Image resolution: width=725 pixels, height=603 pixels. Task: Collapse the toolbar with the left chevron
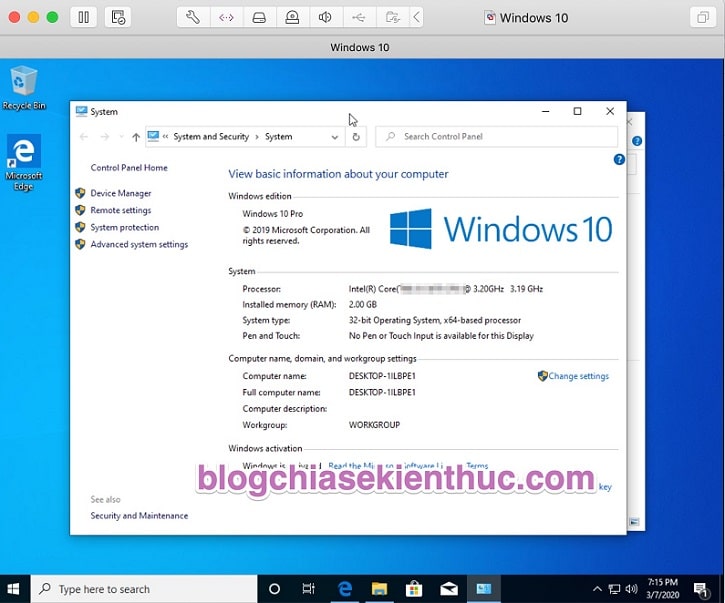point(417,18)
